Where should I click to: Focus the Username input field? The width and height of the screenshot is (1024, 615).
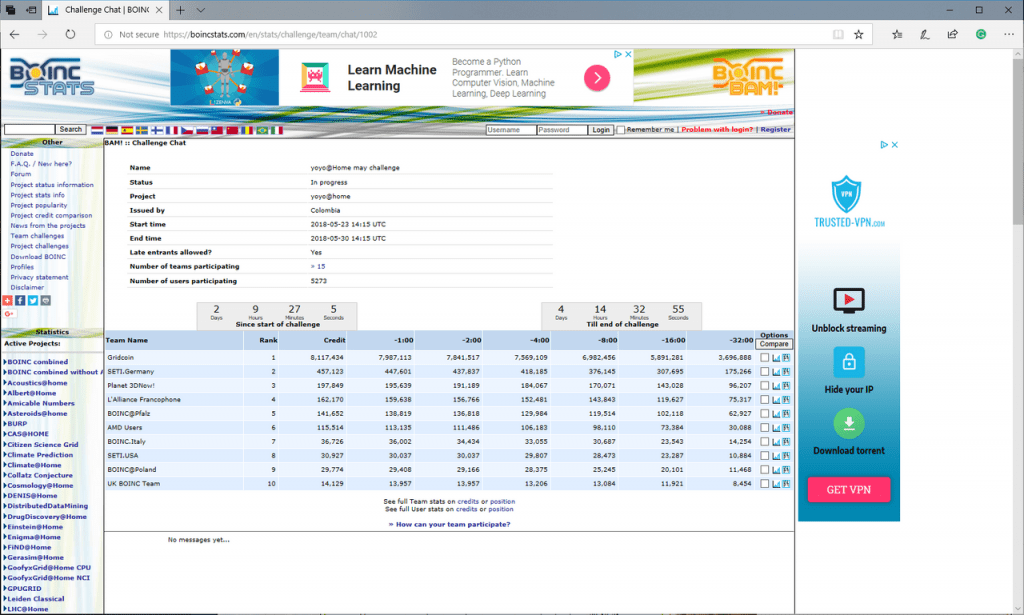pyautogui.click(x=511, y=130)
